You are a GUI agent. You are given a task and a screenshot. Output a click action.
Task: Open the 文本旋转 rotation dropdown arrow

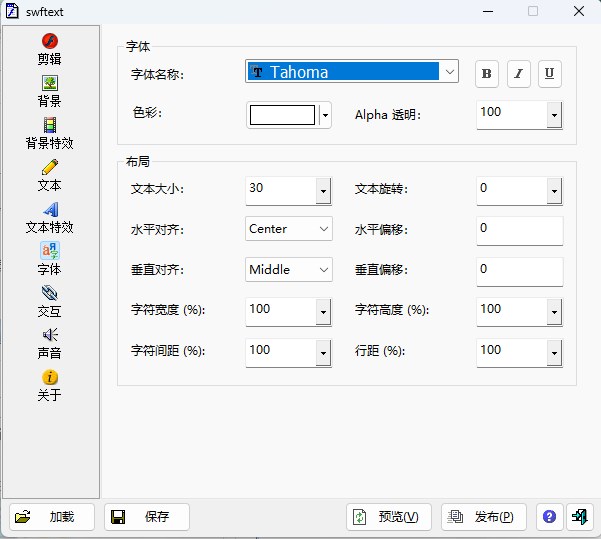coord(554,191)
